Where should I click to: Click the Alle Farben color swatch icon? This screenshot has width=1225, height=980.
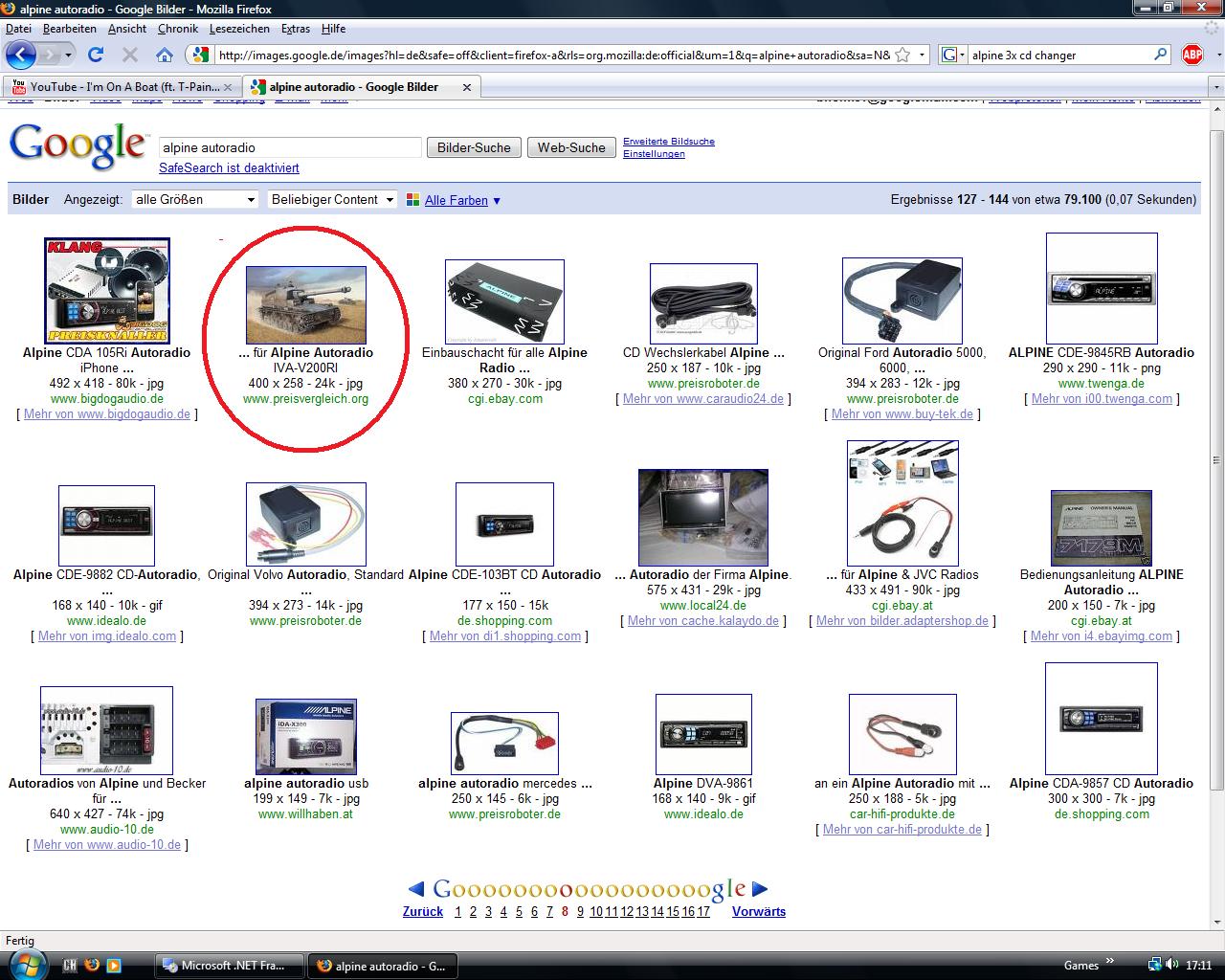[x=413, y=200]
